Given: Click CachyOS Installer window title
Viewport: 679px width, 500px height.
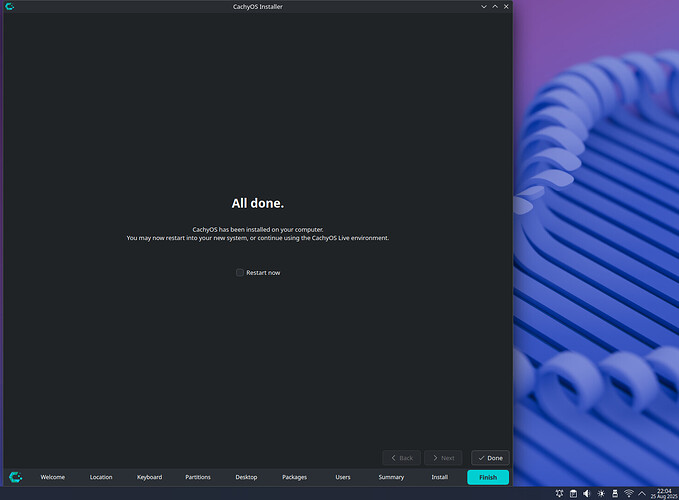Looking at the screenshot, I should coord(258,6).
